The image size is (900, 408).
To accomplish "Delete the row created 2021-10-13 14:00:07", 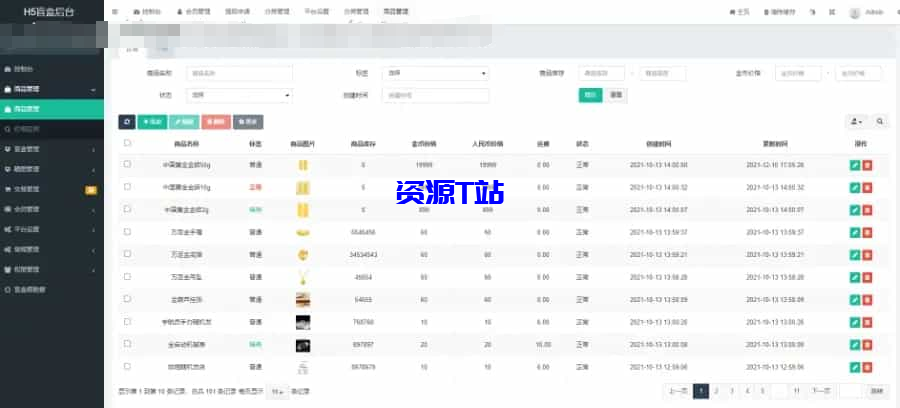I will [x=867, y=210].
